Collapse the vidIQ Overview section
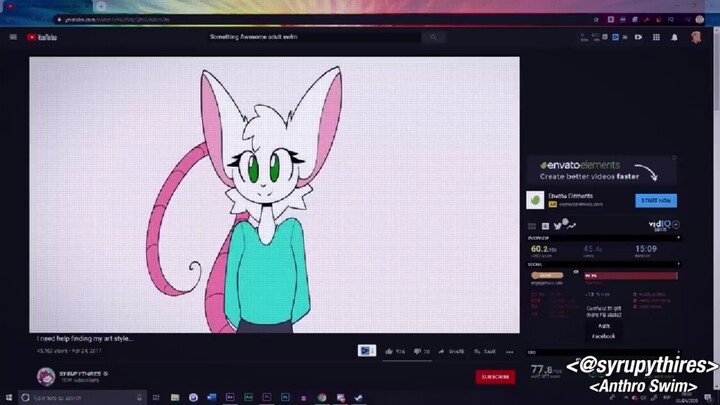This screenshot has height=405, width=720. 678,238
